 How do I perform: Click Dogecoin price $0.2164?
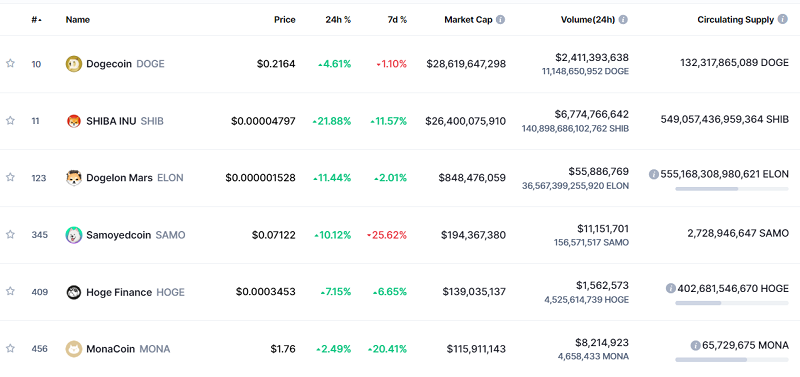point(276,64)
